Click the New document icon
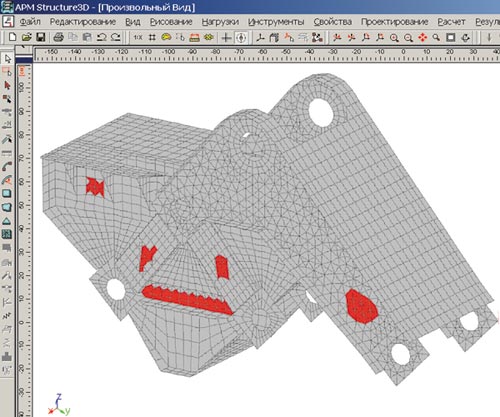500x417 pixels. 12,37
